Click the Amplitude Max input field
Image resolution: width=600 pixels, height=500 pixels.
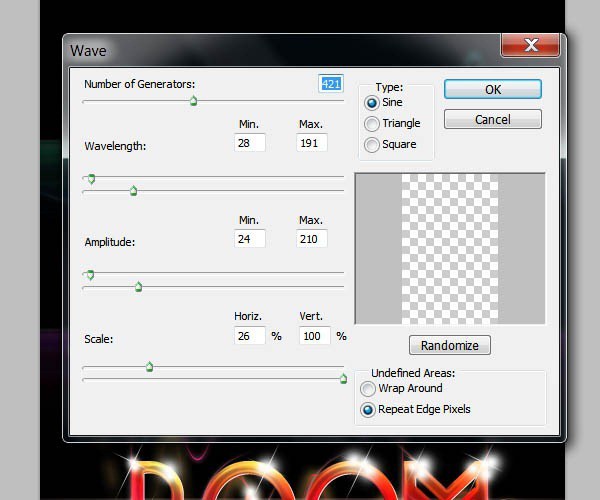click(311, 239)
